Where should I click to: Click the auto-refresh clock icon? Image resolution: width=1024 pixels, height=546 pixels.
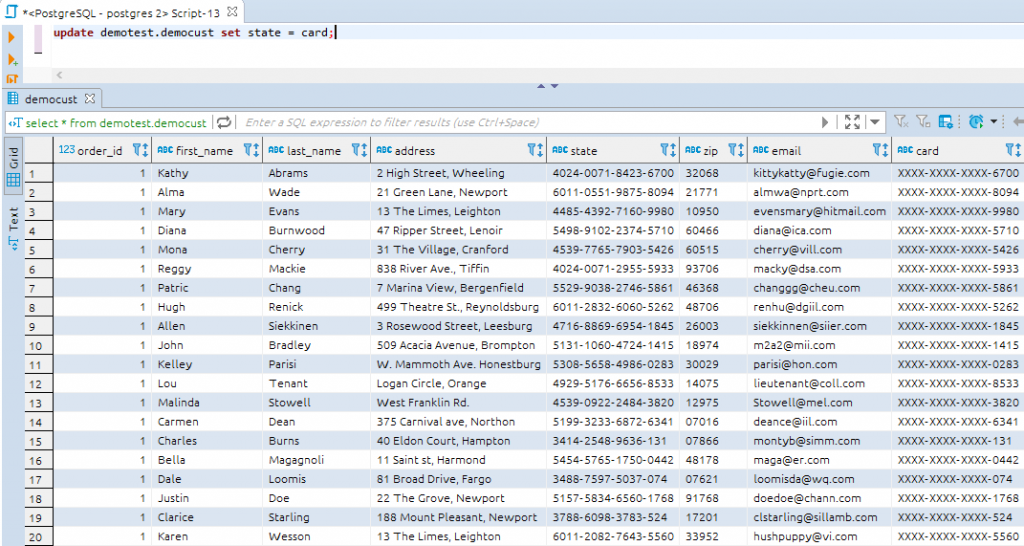pyautogui.click(x=976, y=122)
